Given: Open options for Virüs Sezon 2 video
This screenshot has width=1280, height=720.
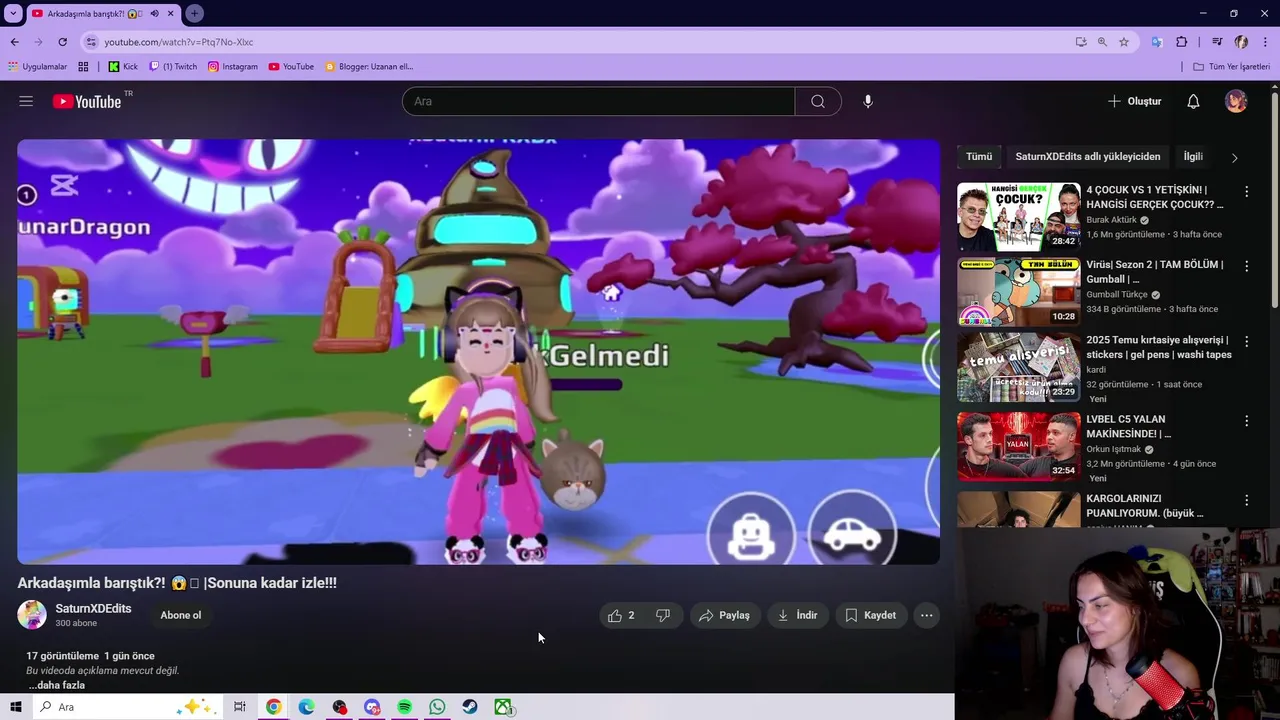Looking at the screenshot, I should [1246, 266].
